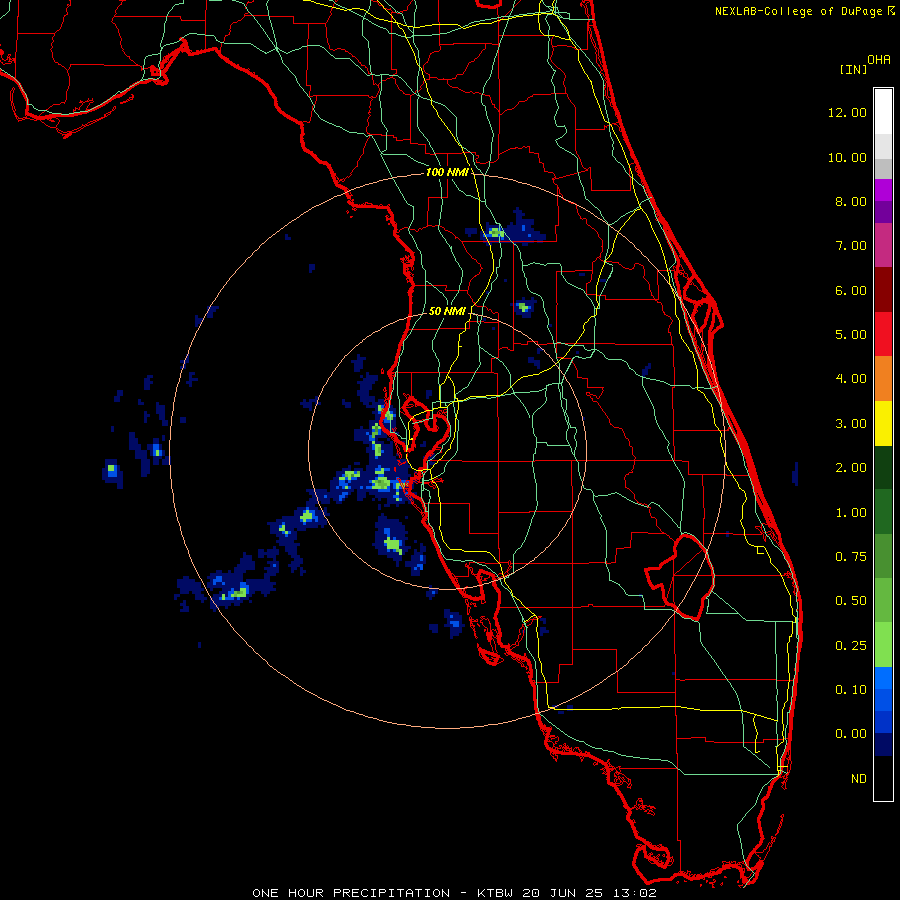Click the dark green 2.00 color band in legend
900x900 pixels.
pos(883,467)
